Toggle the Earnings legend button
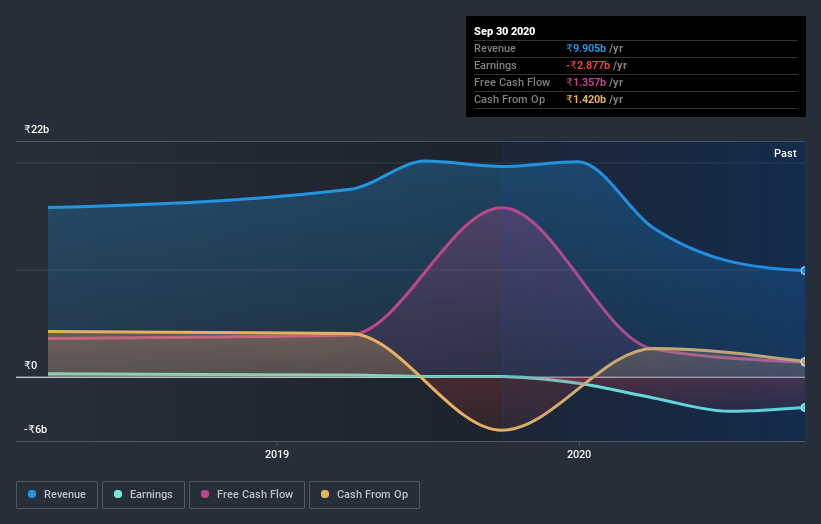 (x=143, y=495)
